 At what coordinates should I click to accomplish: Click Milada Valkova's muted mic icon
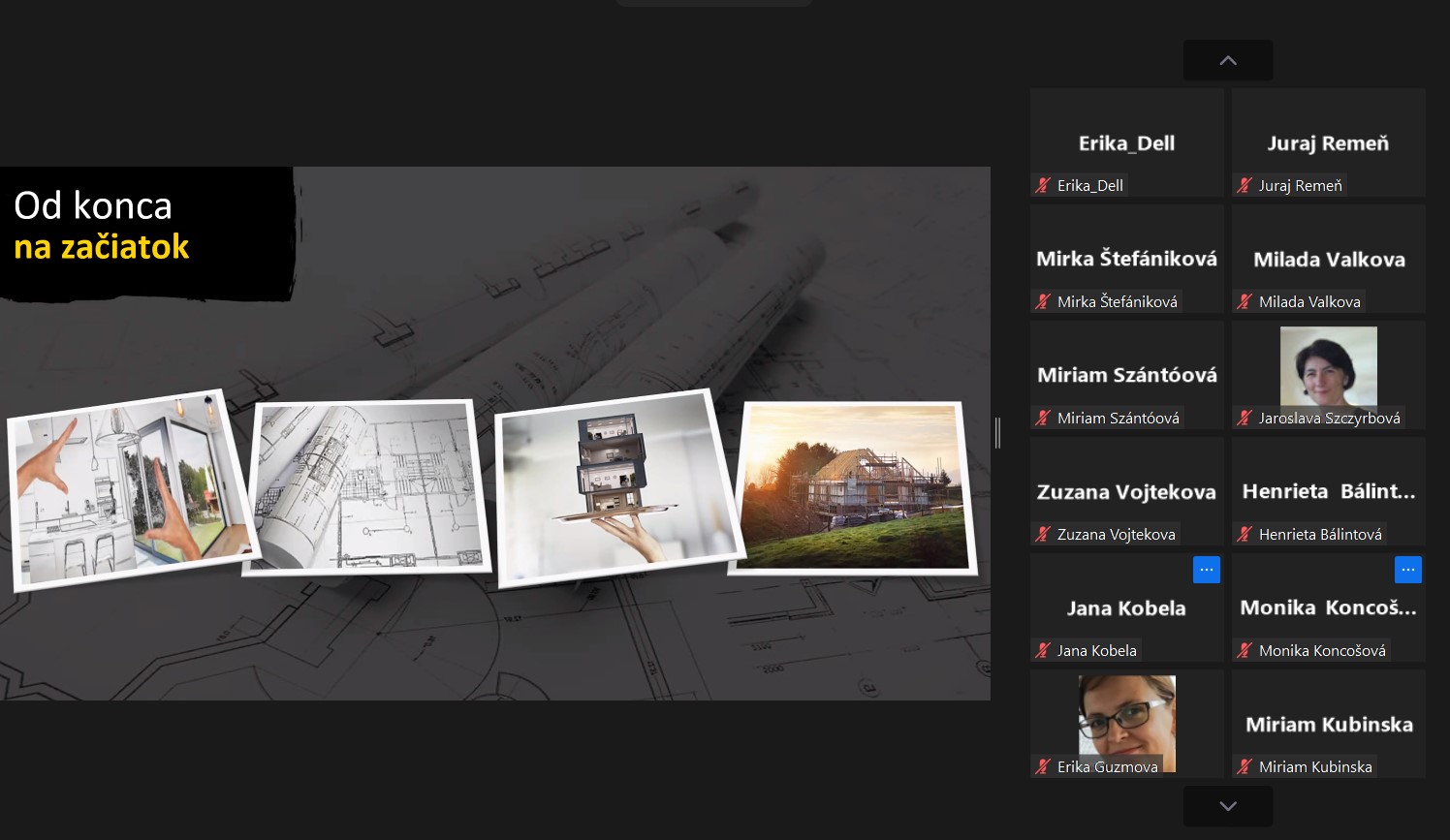(1245, 301)
